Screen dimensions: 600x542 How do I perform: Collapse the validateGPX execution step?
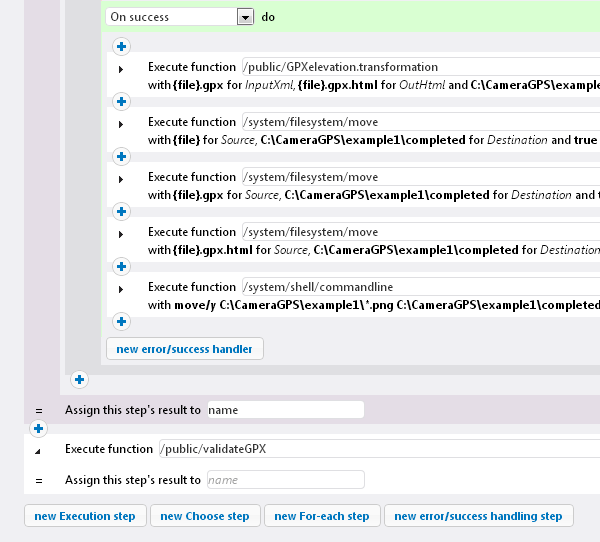(x=38, y=452)
